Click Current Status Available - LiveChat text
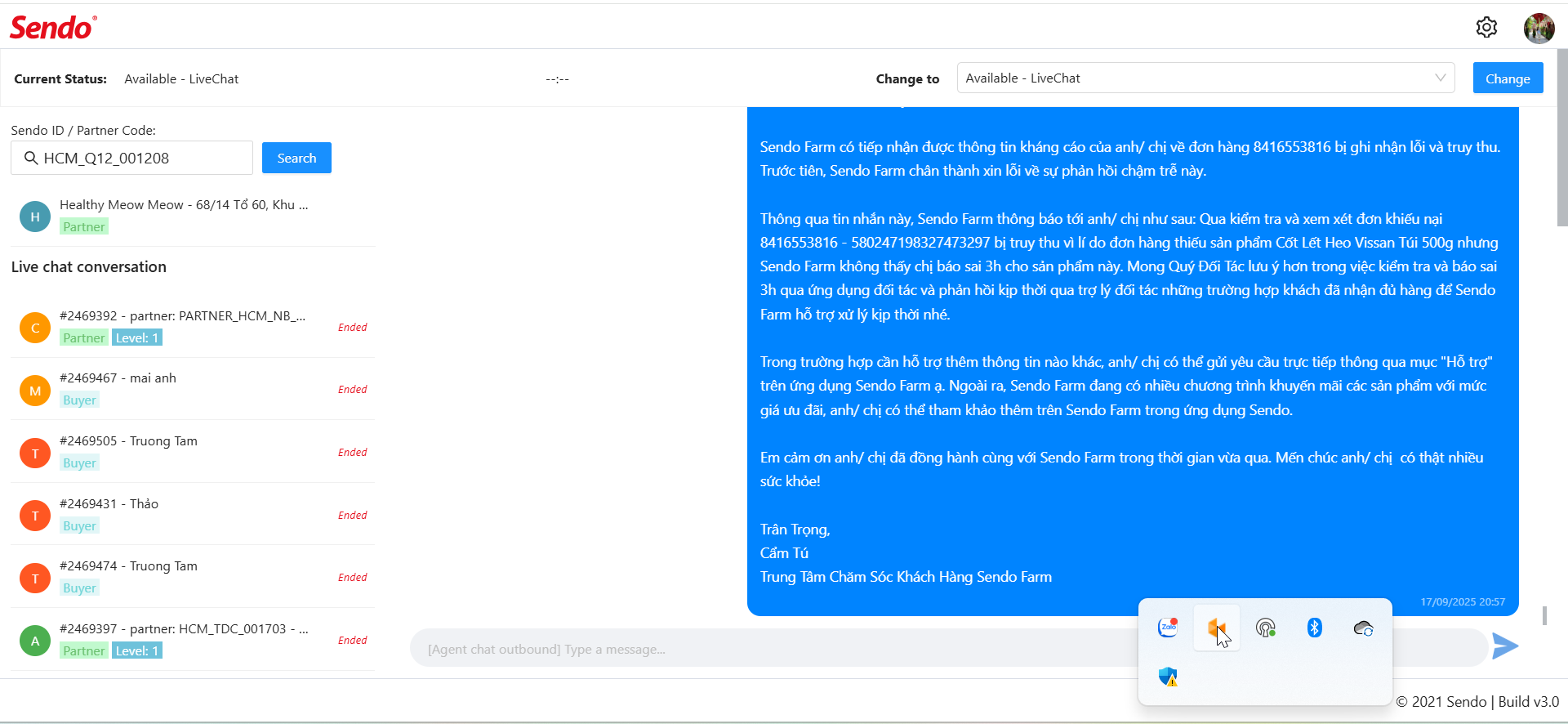Viewport: 1568px width, 724px height. (x=181, y=78)
